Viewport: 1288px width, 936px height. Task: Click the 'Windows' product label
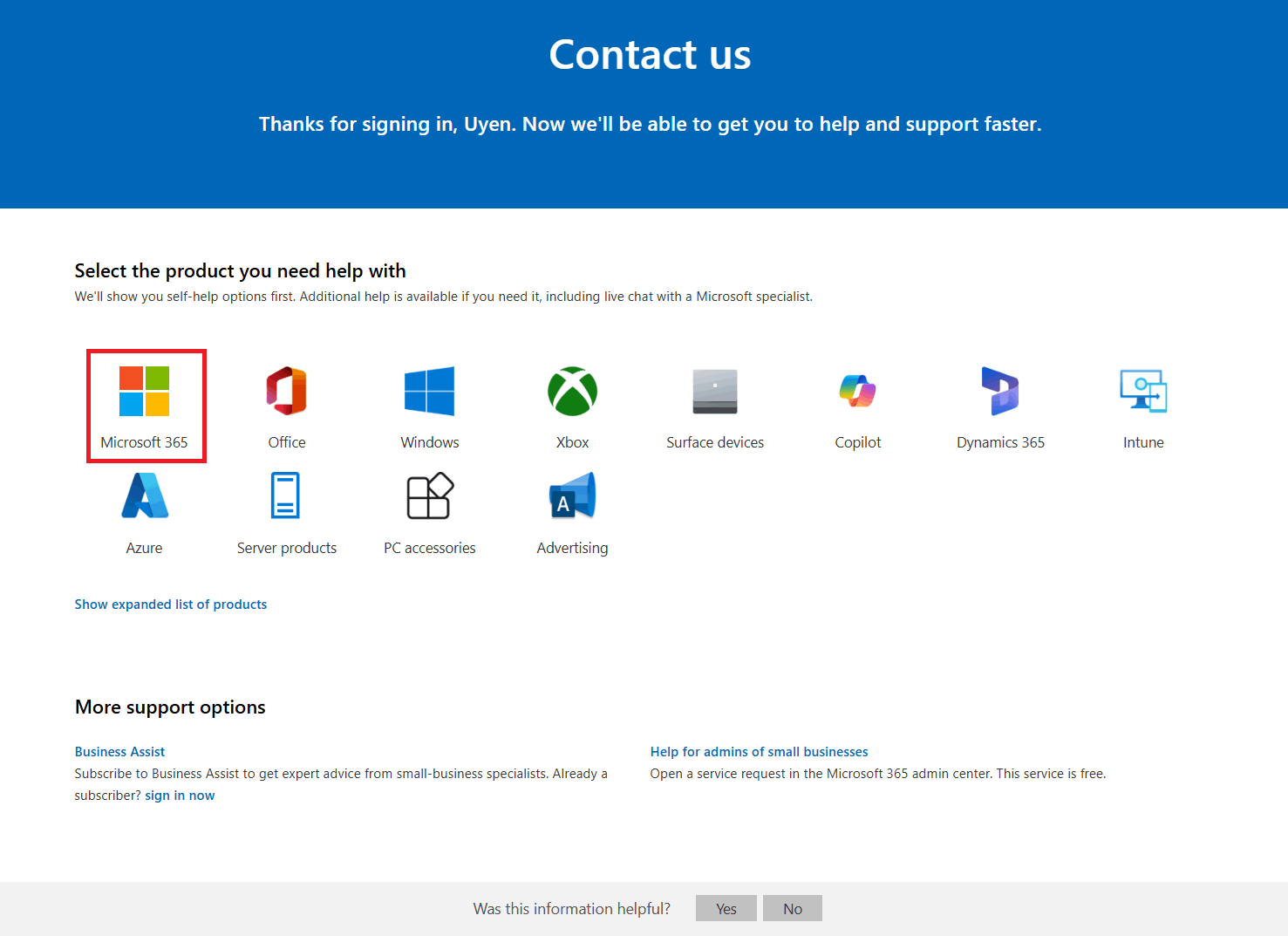(430, 442)
